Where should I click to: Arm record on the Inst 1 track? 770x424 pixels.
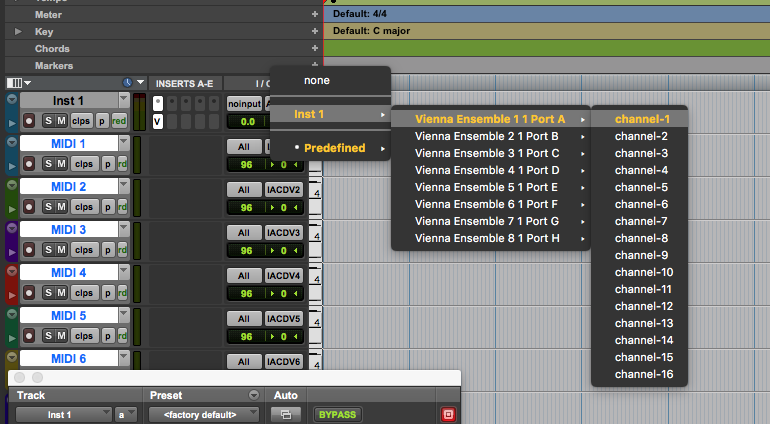point(29,121)
